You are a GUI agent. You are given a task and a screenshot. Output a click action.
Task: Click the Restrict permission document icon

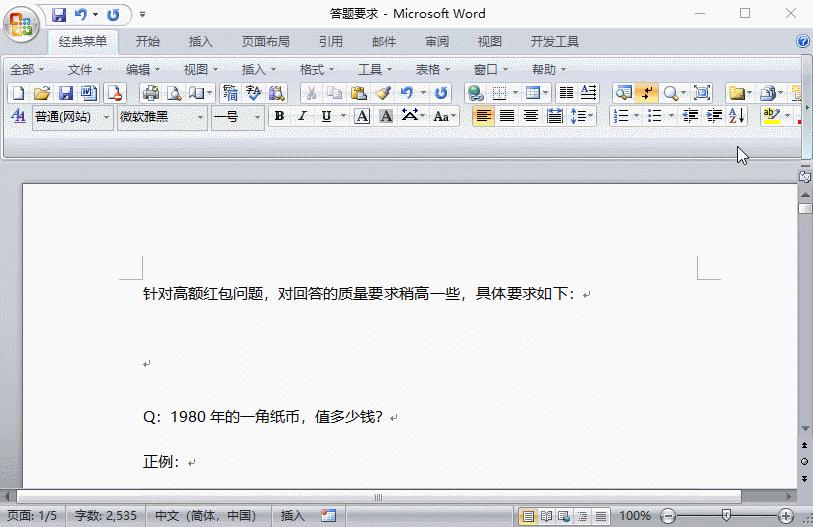(x=114, y=93)
